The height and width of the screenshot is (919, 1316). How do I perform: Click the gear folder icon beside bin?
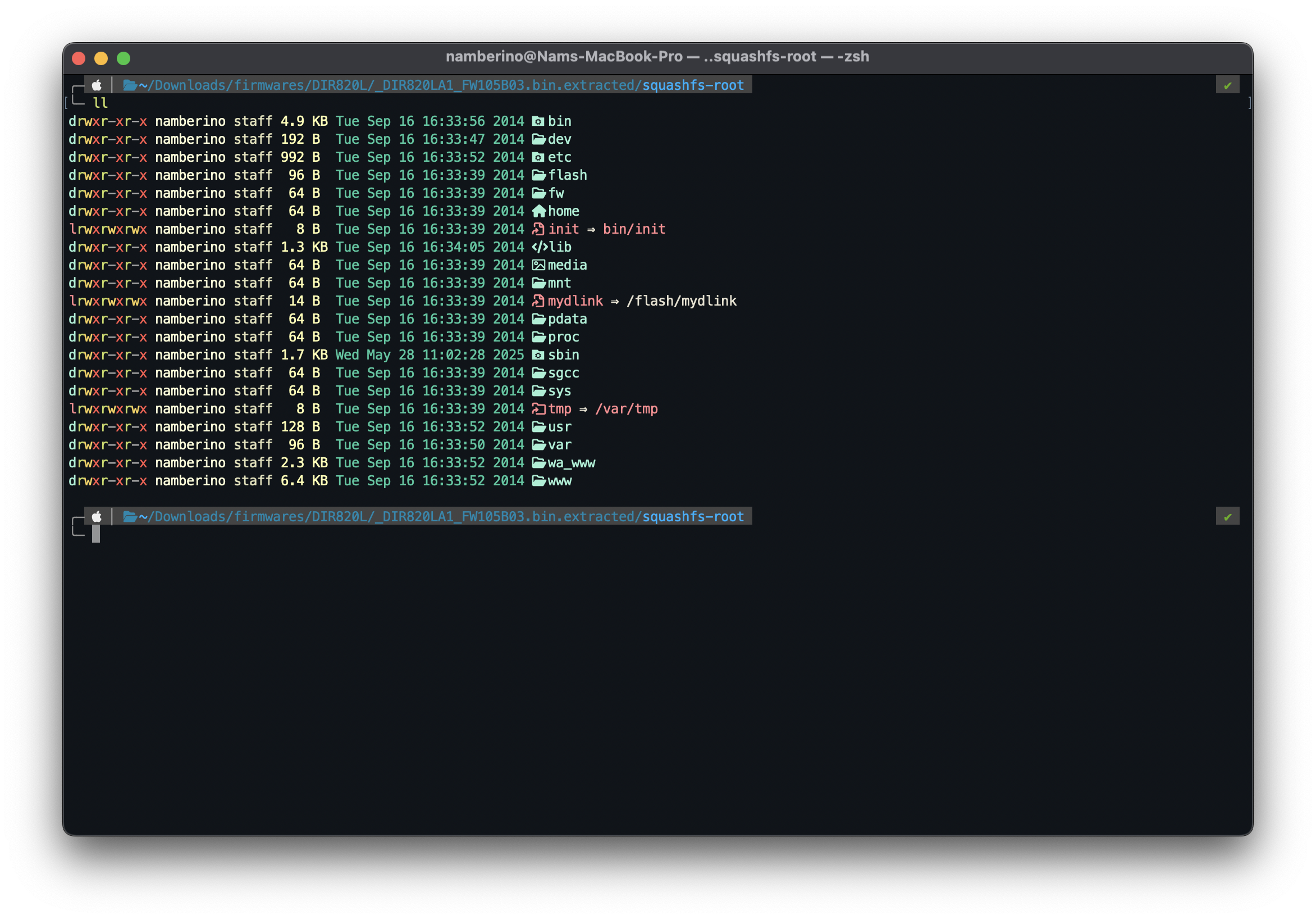538,121
